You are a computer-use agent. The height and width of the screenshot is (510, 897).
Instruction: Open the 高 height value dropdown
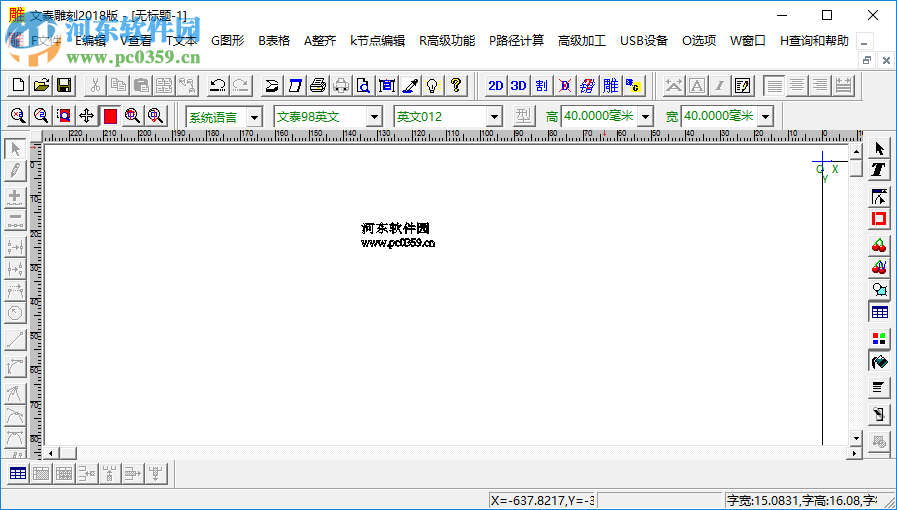point(645,117)
